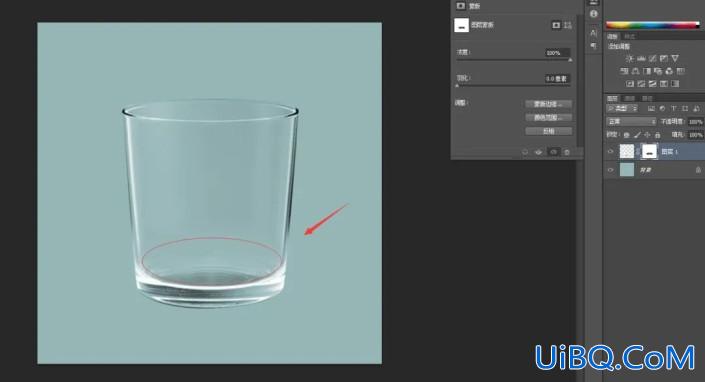The image size is (705, 382).
Task: Open the layer blend mode dropdown
Action: (631, 121)
